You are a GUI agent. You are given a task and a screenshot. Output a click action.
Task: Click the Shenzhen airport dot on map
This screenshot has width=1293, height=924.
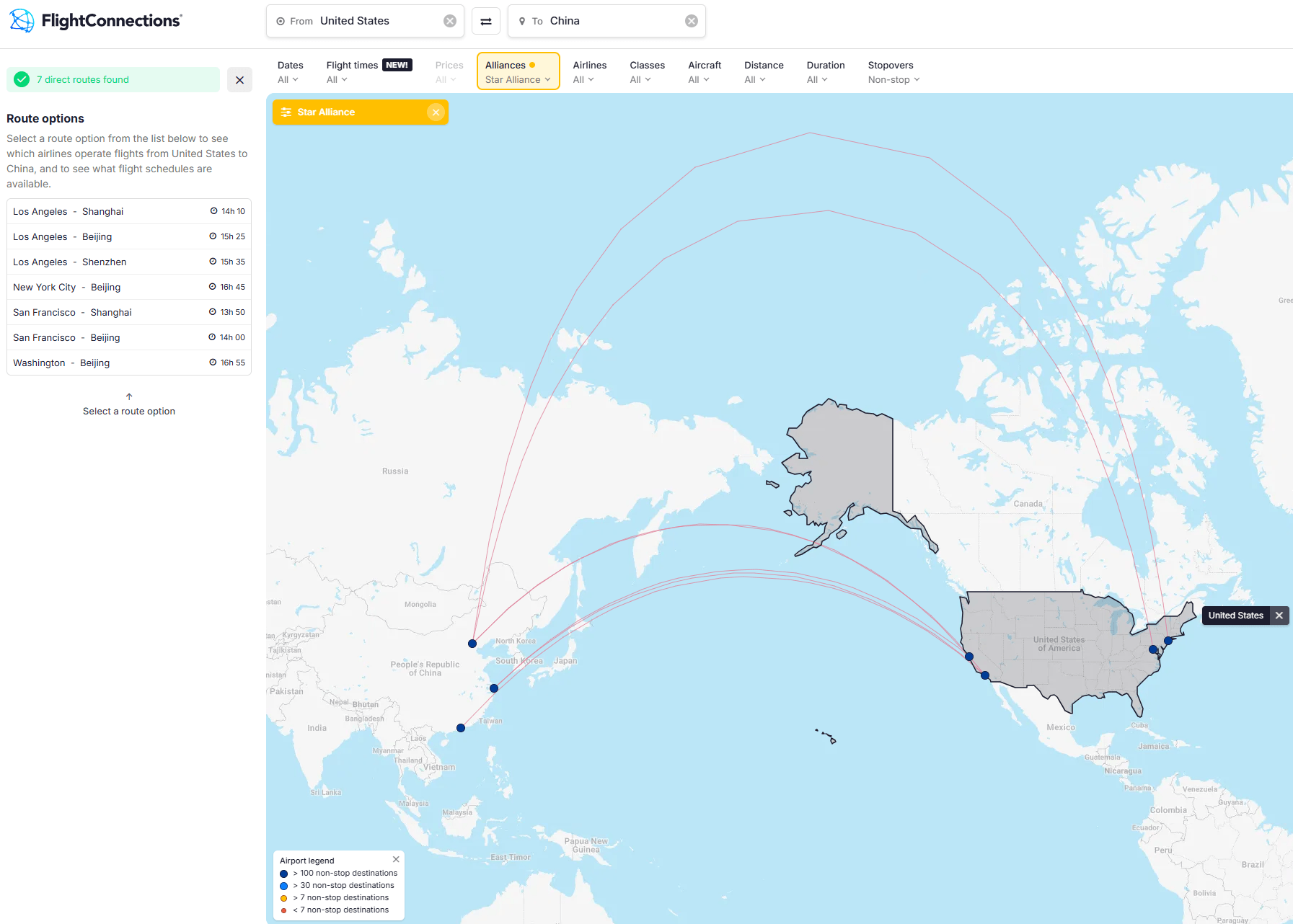(461, 728)
